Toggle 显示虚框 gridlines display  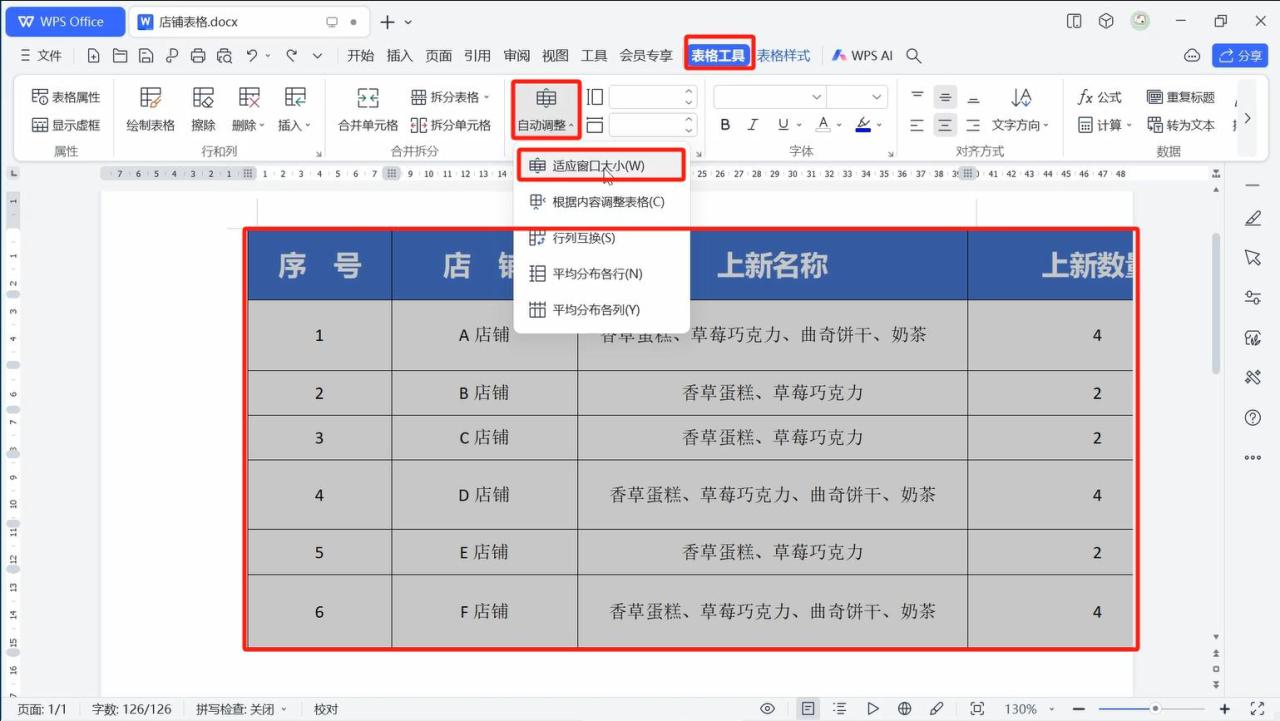[66, 125]
